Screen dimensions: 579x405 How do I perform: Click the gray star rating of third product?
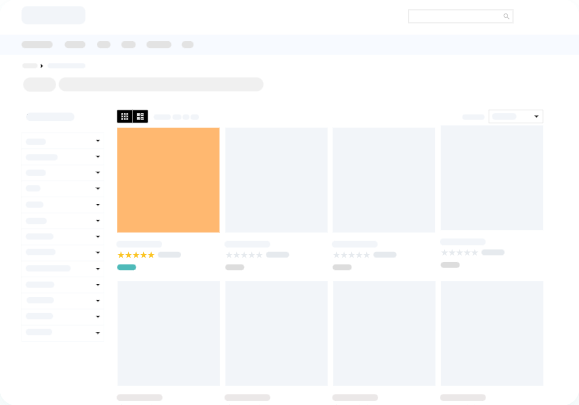point(352,255)
